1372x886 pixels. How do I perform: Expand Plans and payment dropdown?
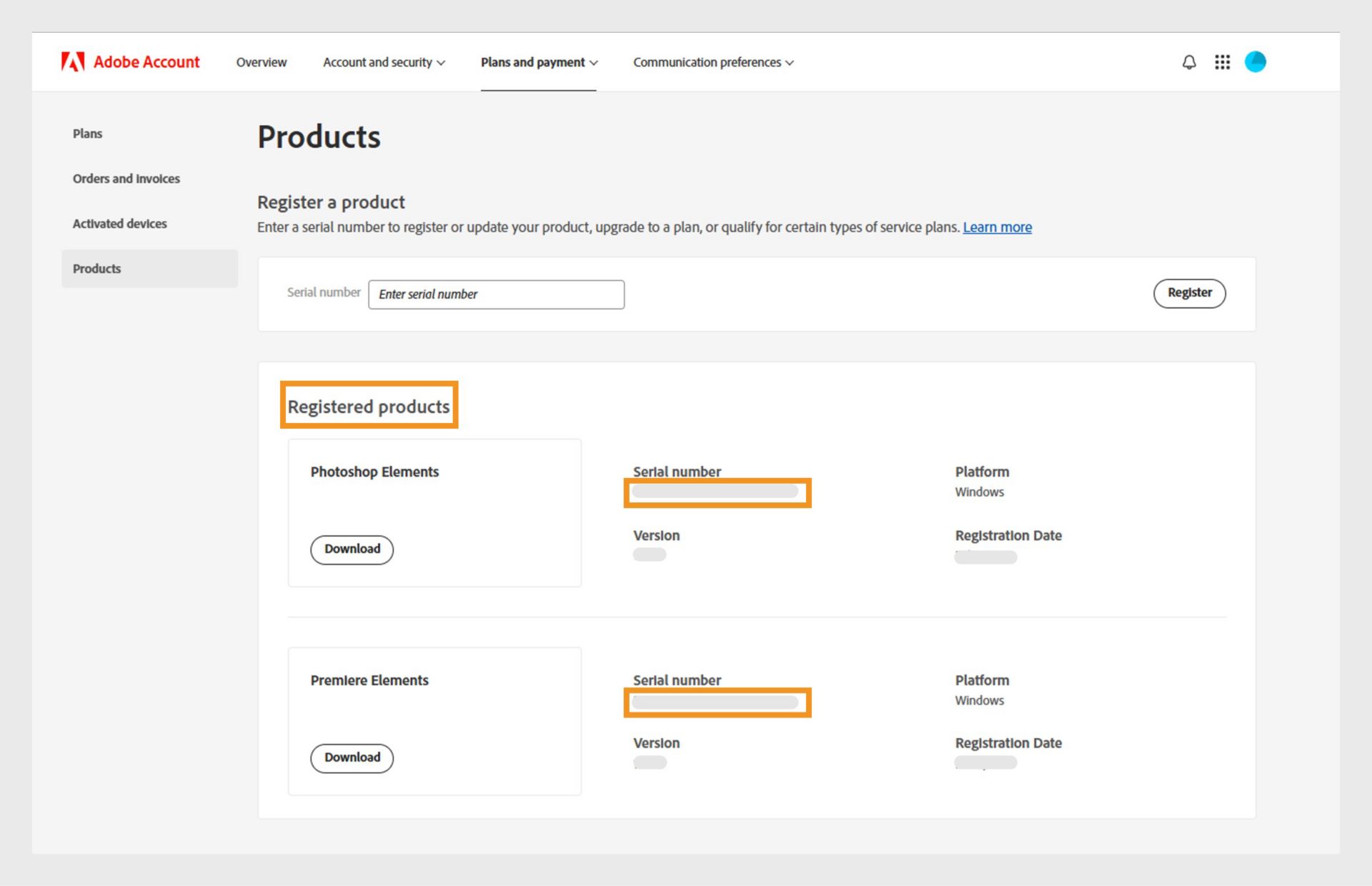(x=539, y=62)
